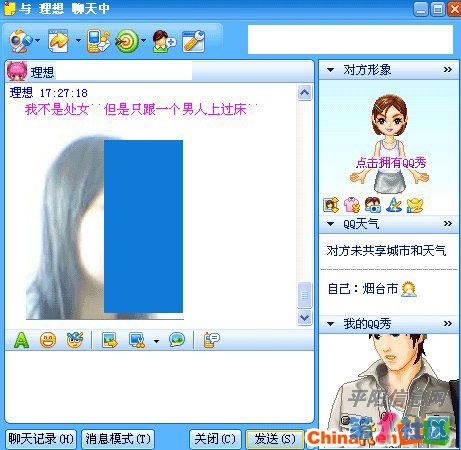Click inside the message input area
The width and height of the screenshot is (461, 450).
pos(159,387)
